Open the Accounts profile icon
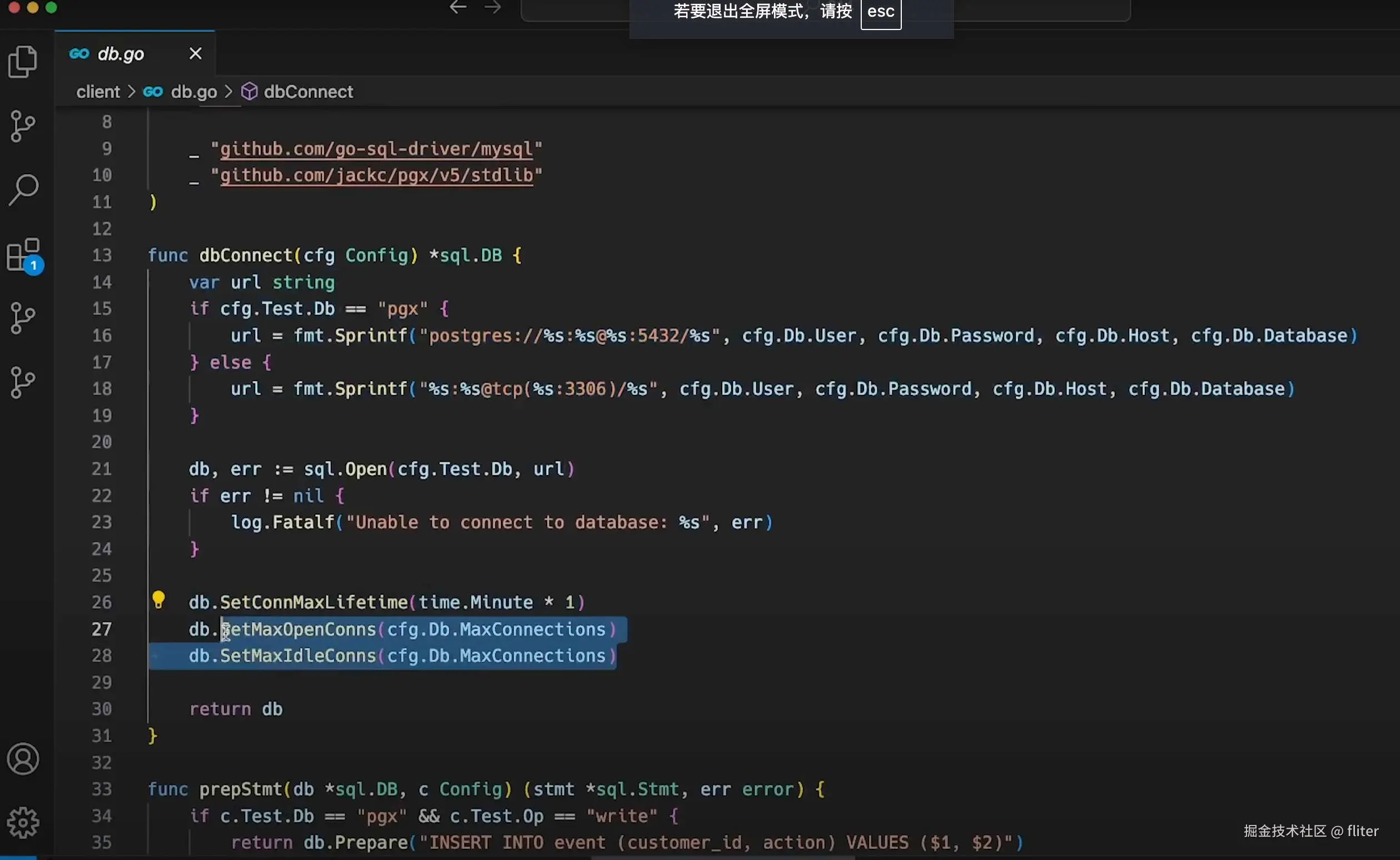 click(x=23, y=759)
